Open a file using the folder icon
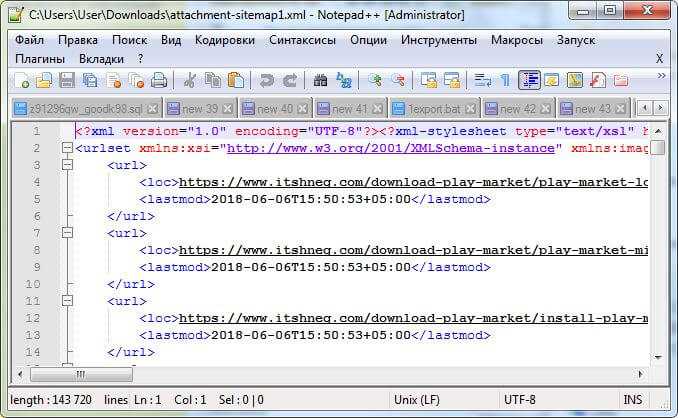The image size is (678, 418). point(44,81)
